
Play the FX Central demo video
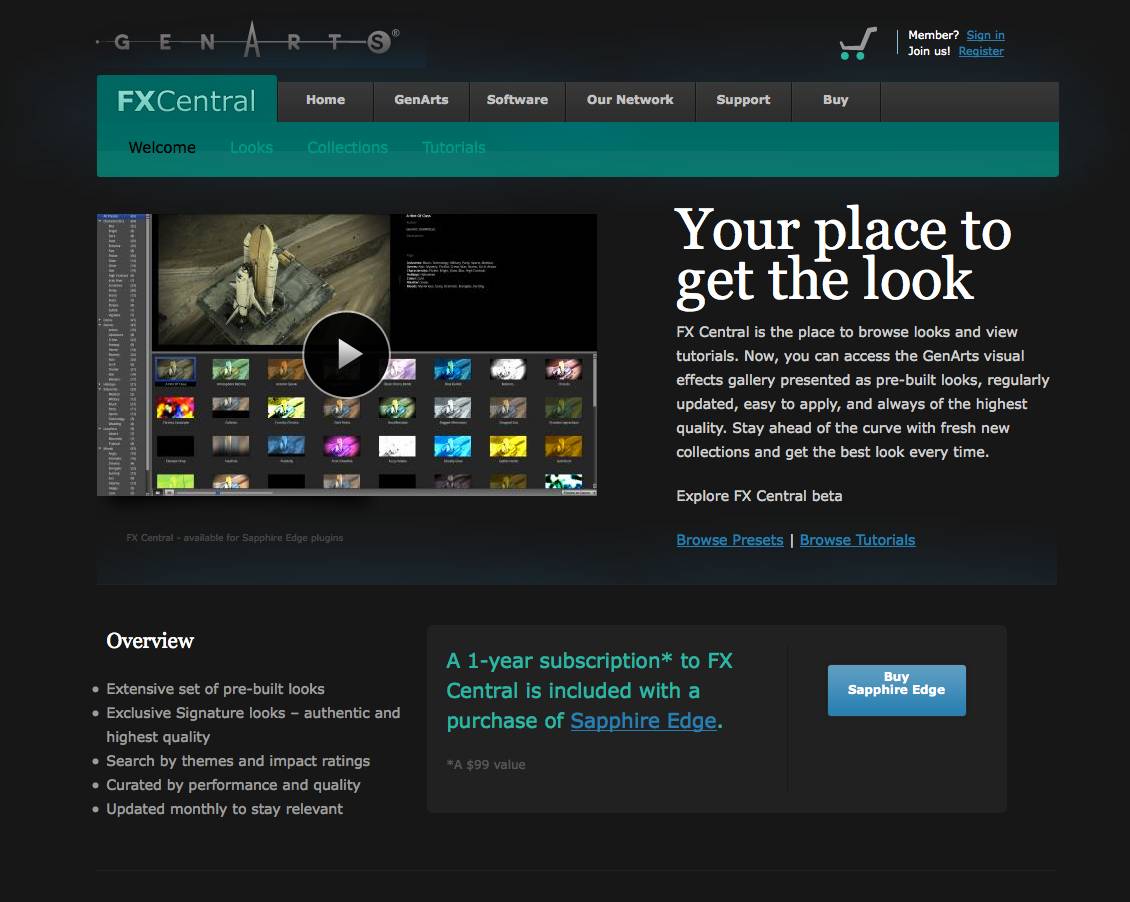tap(347, 354)
